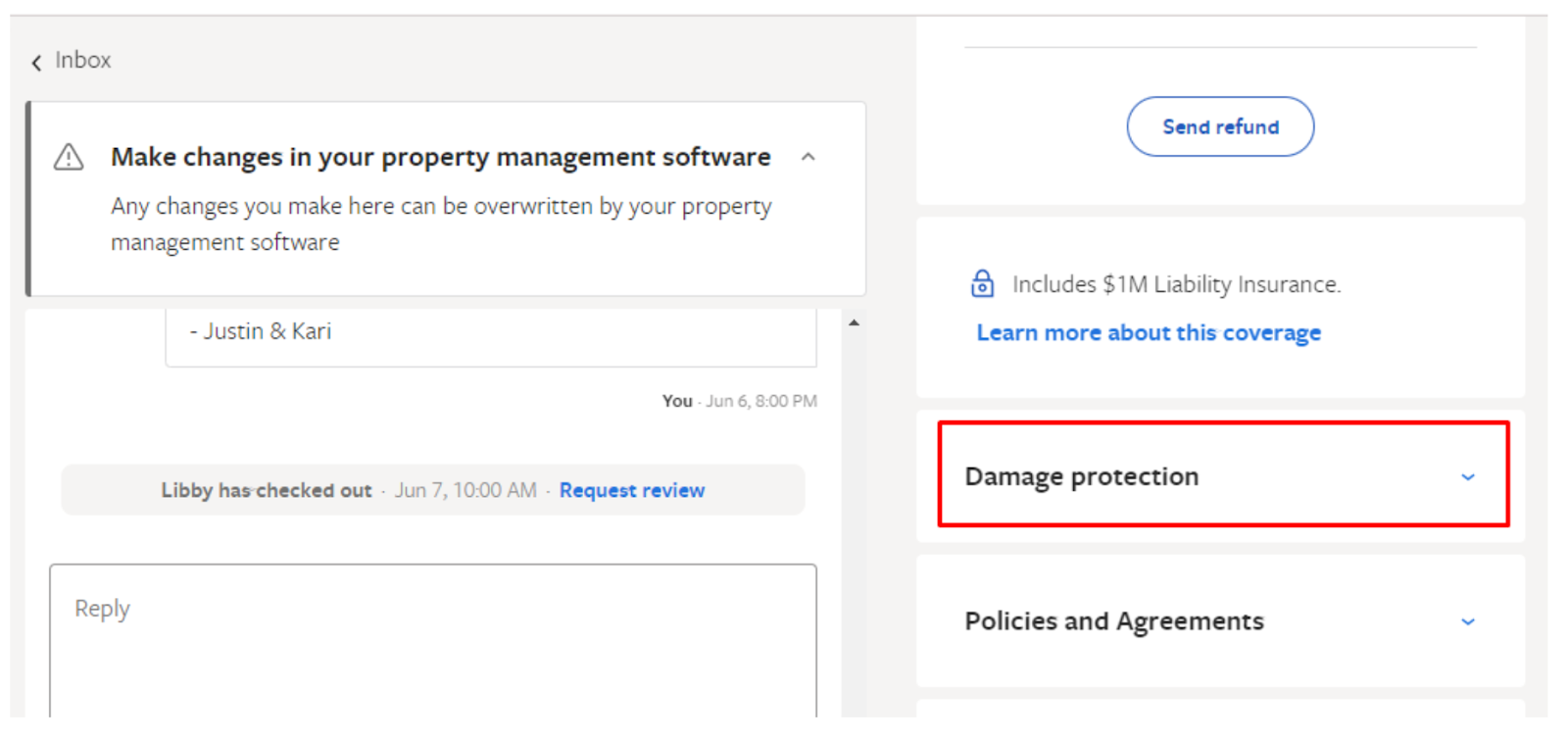Click the 'Make changes in your property management software' heading
Image resolution: width=1568 pixels, height=740 pixels.
440,157
